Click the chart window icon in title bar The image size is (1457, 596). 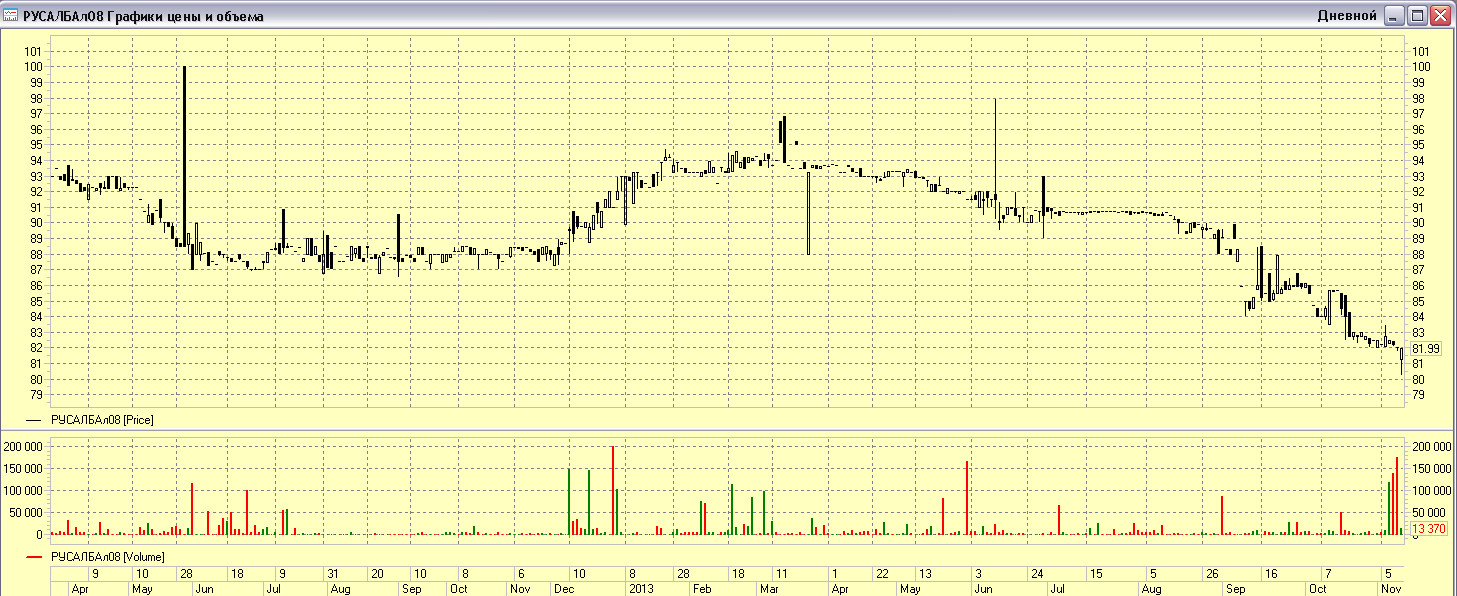(x=11, y=16)
